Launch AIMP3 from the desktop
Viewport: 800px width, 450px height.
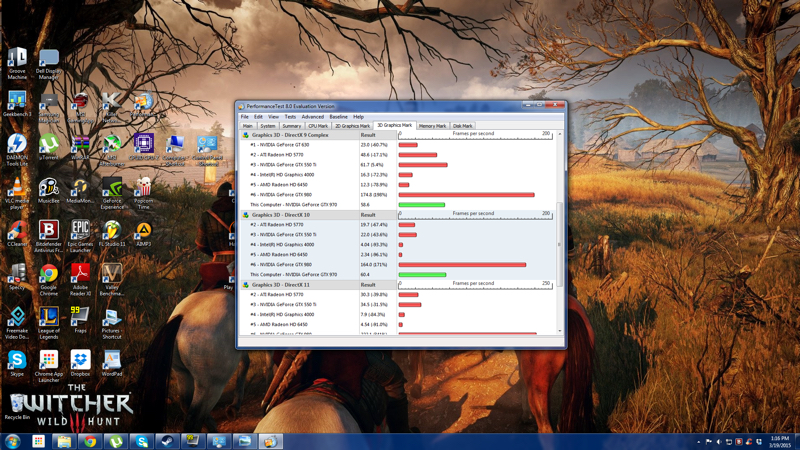(144, 234)
